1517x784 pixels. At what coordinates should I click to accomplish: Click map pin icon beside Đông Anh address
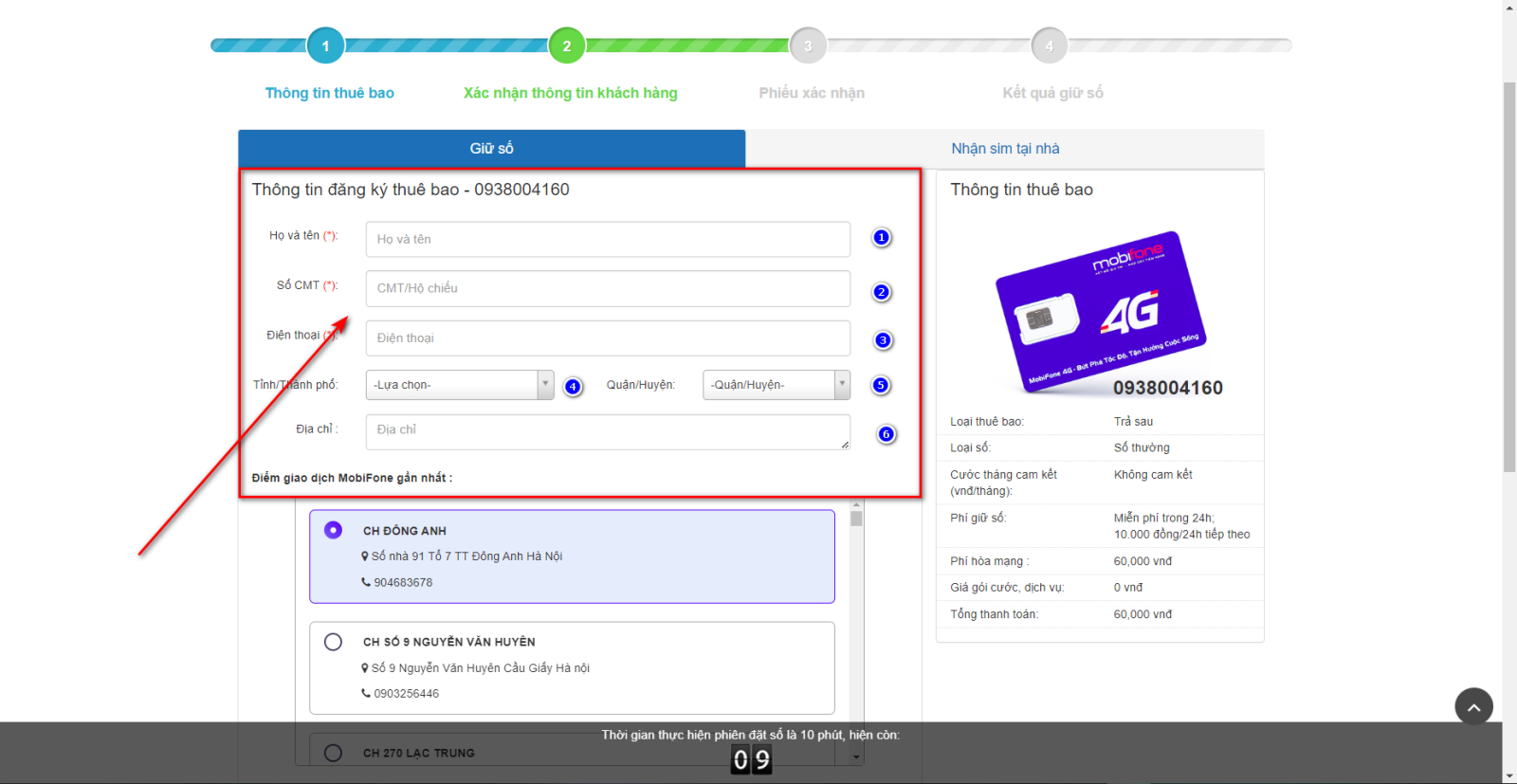click(x=365, y=556)
